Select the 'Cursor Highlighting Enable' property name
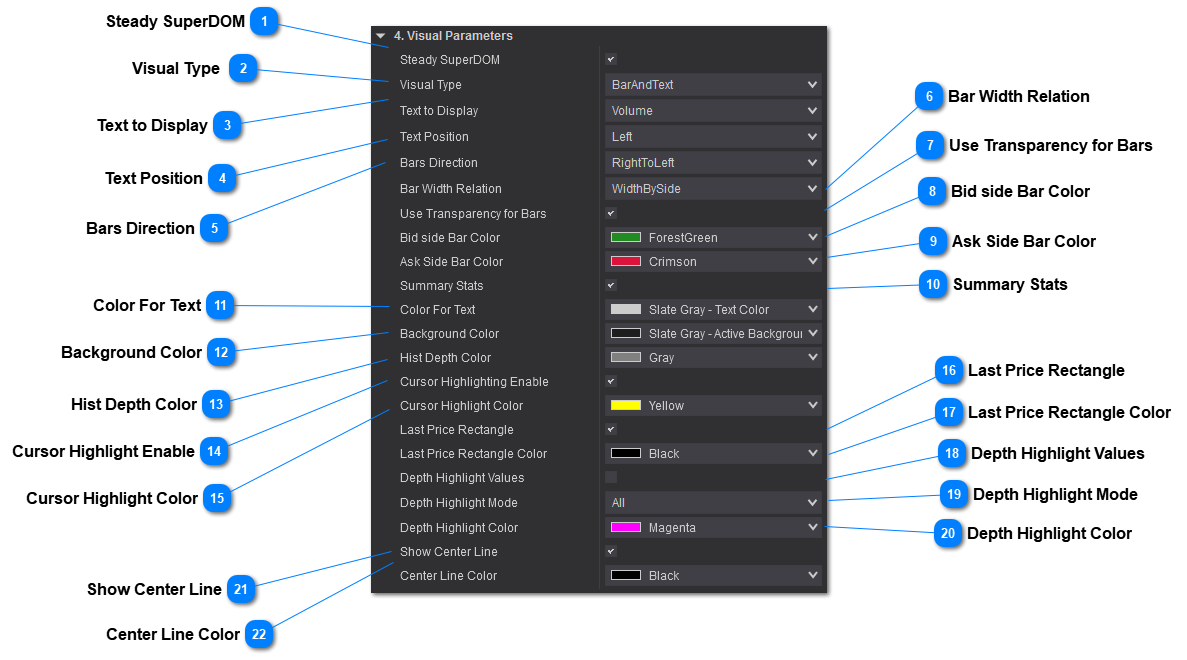Viewport: 1187px width, 660px height. point(474,381)
